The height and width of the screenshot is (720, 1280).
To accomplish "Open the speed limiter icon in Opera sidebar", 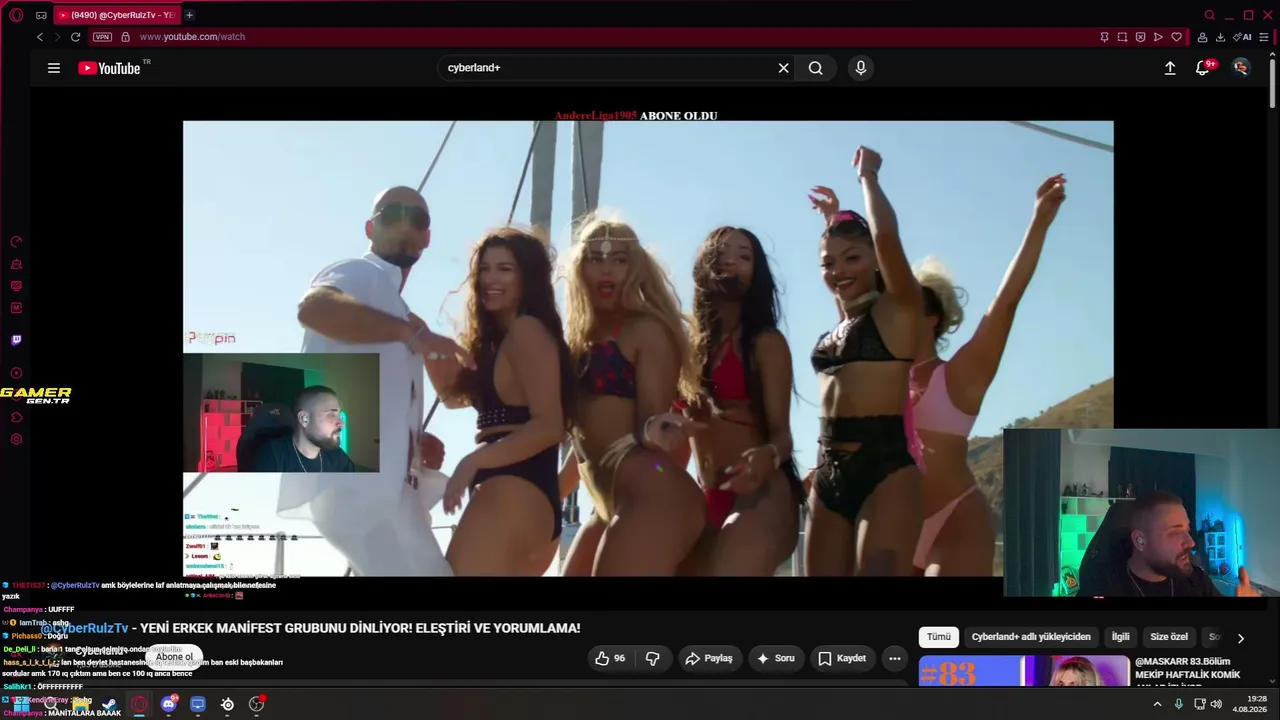I will tap(16, 242).
